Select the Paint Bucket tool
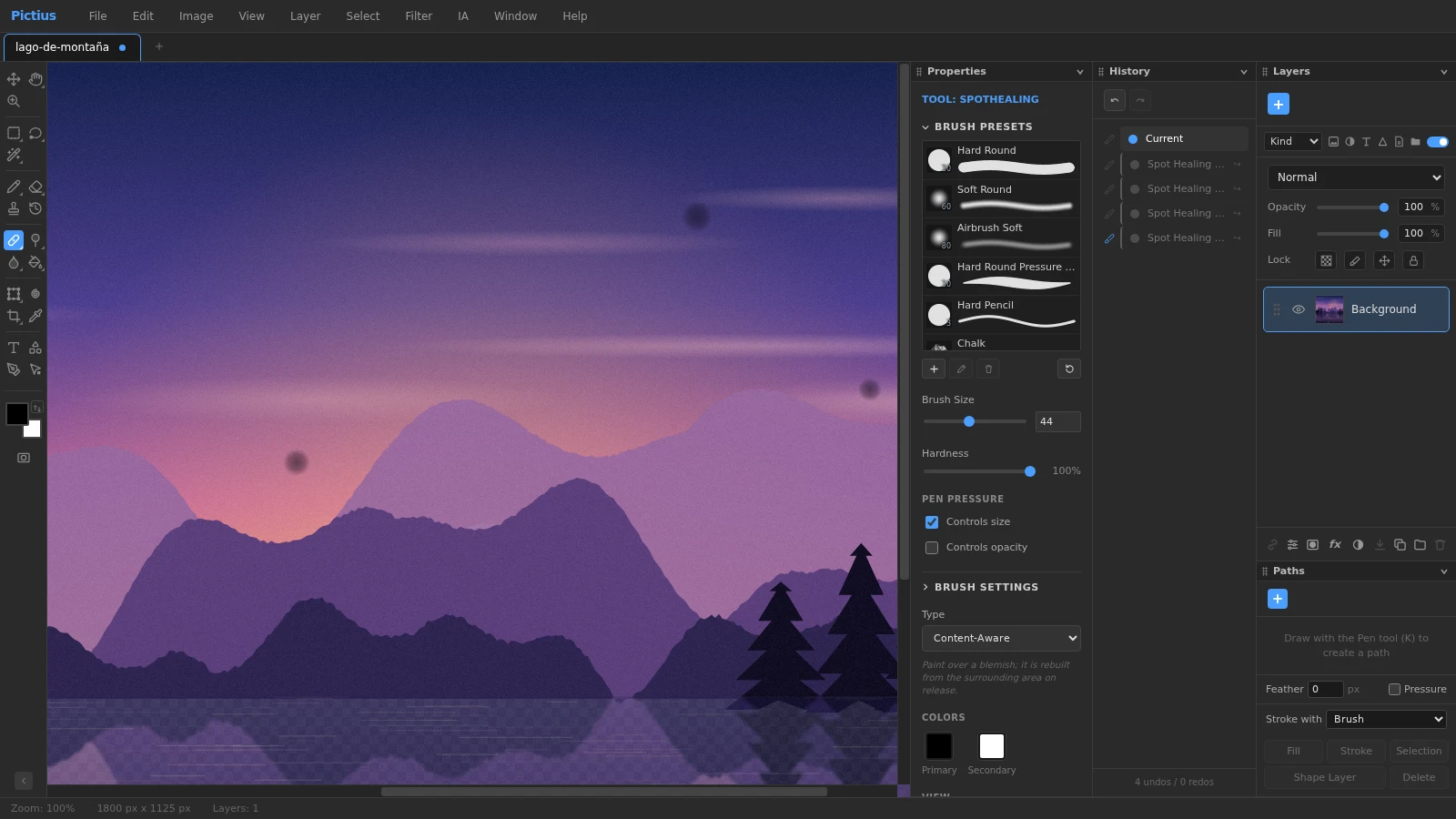 [35, 262]
